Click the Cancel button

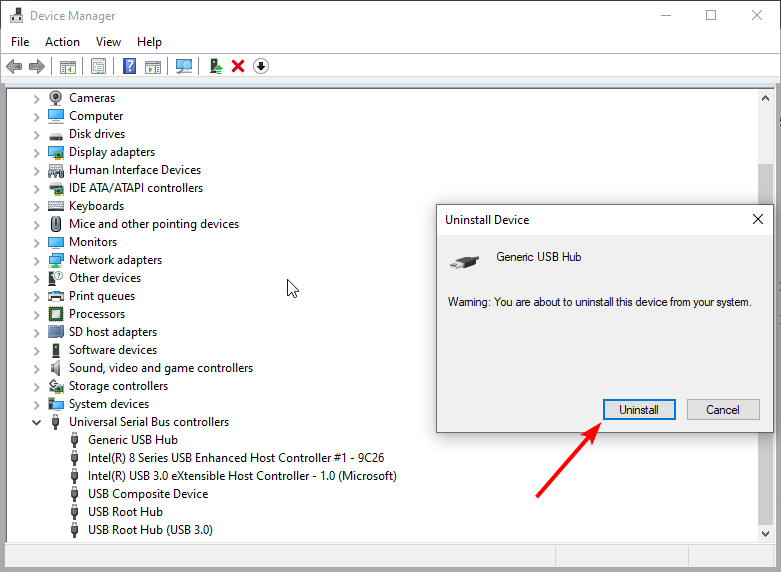coord(723,410)
